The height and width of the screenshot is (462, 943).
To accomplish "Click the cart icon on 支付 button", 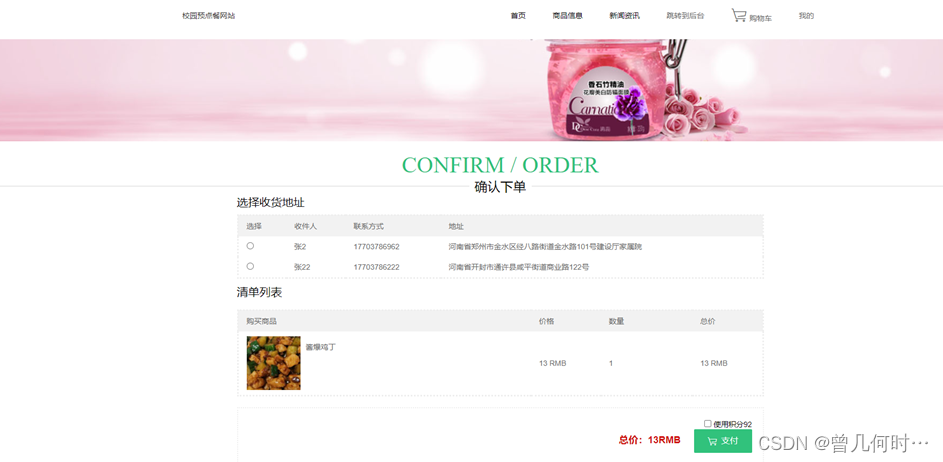I will [x=713, y=441].
